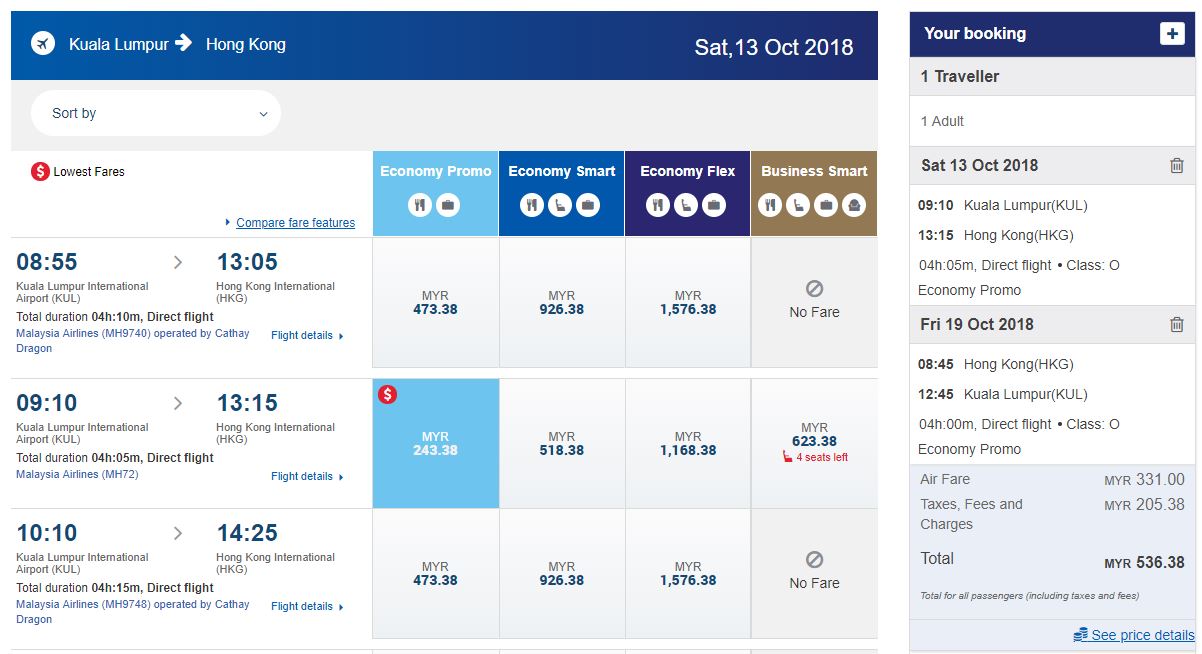Click the baggage icon under Economy Flex
The height and width of the screenshot is (654, 1202).
tap(714, 205)
